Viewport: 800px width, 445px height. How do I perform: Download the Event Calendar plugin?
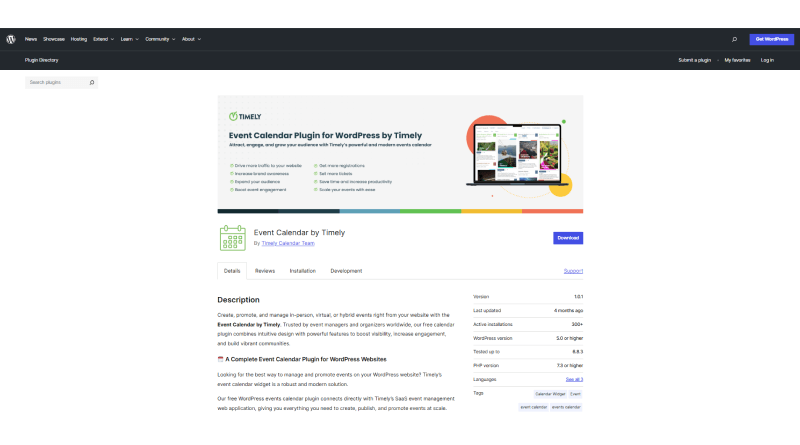pyautogui.click(x=568, y=238)
